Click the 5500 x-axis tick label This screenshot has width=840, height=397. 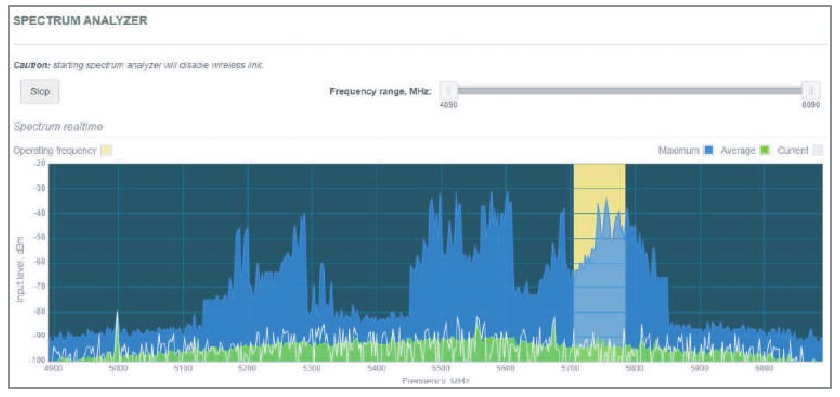tap(441, 369)
